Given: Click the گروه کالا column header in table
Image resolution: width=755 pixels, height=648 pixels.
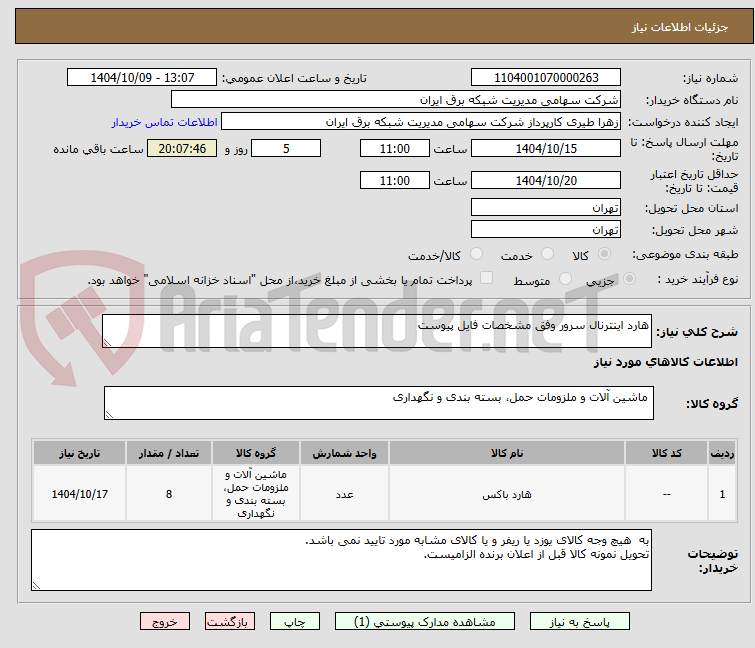Looking at the screenshot, I should pyautogui.click(x=256, y=453).
